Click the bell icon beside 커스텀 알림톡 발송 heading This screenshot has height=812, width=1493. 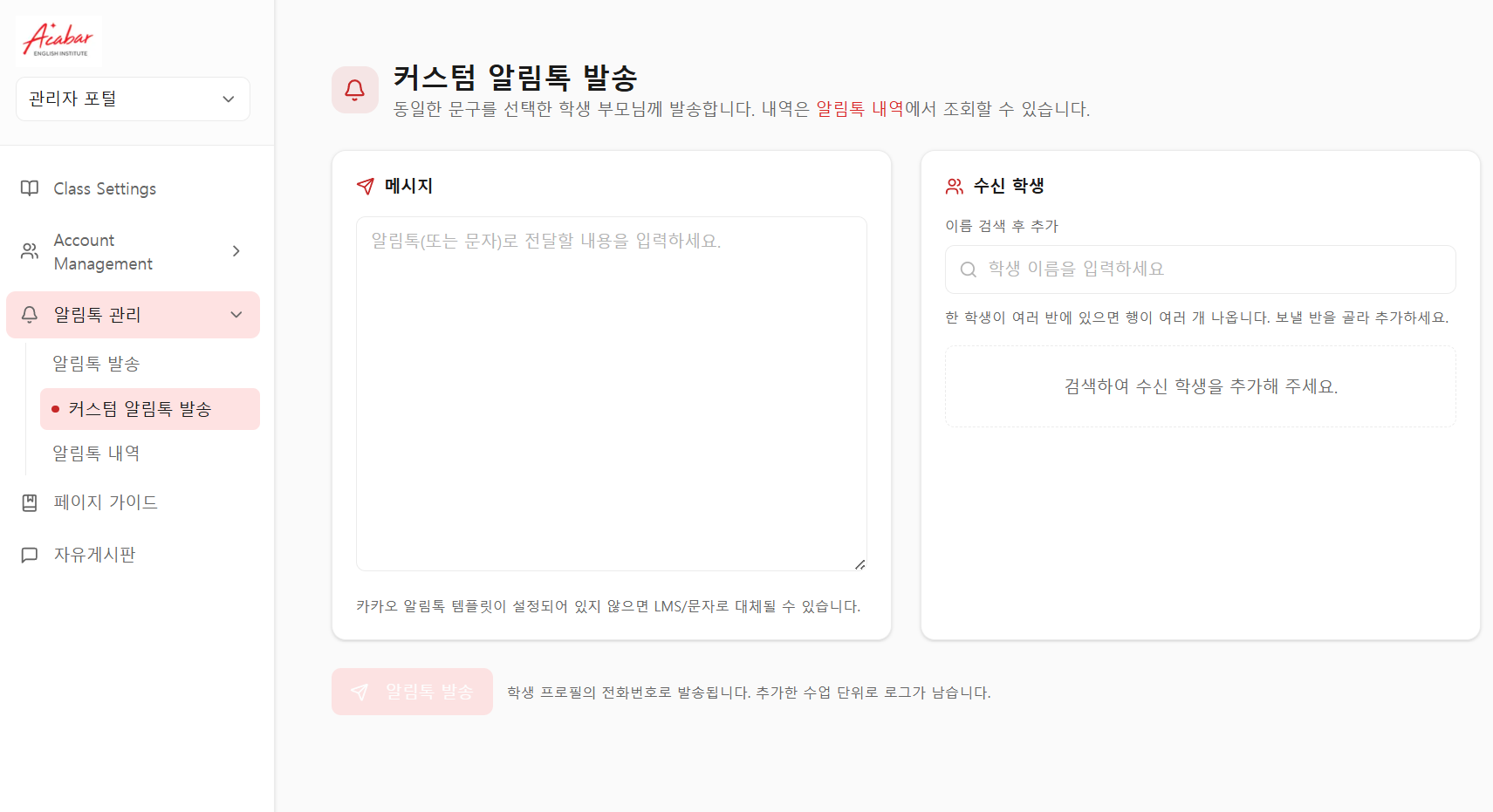[x=355, y=90]
